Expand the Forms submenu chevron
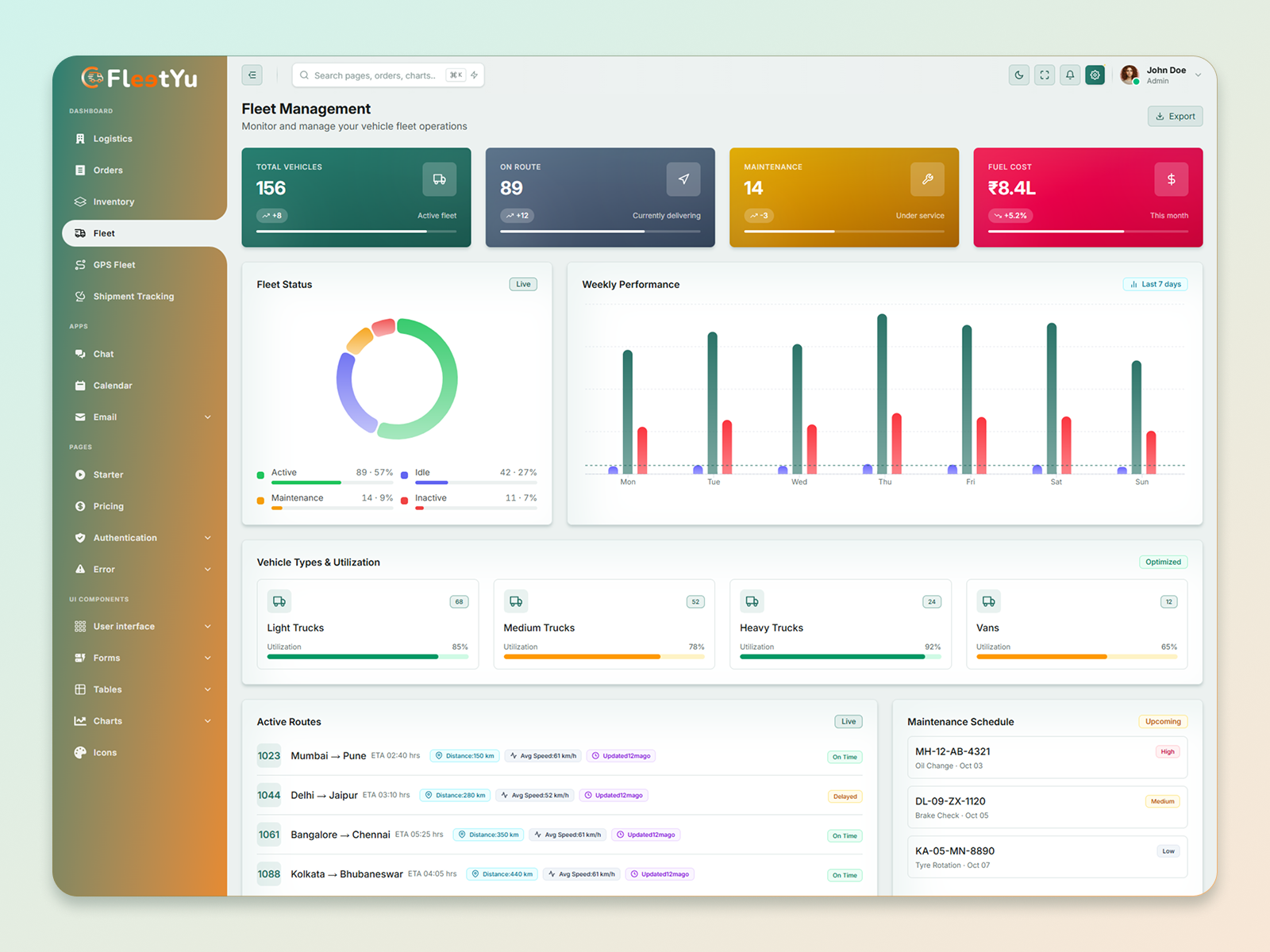Screen dimensions: 1270x952 coord(208,658)
